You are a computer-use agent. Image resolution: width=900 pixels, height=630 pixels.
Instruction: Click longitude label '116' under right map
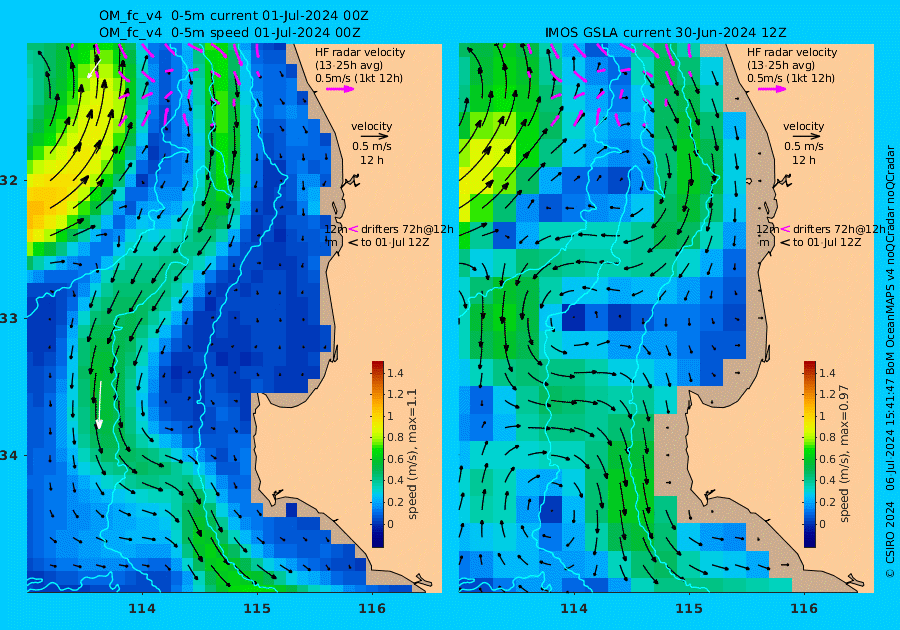tap(804, 609)
